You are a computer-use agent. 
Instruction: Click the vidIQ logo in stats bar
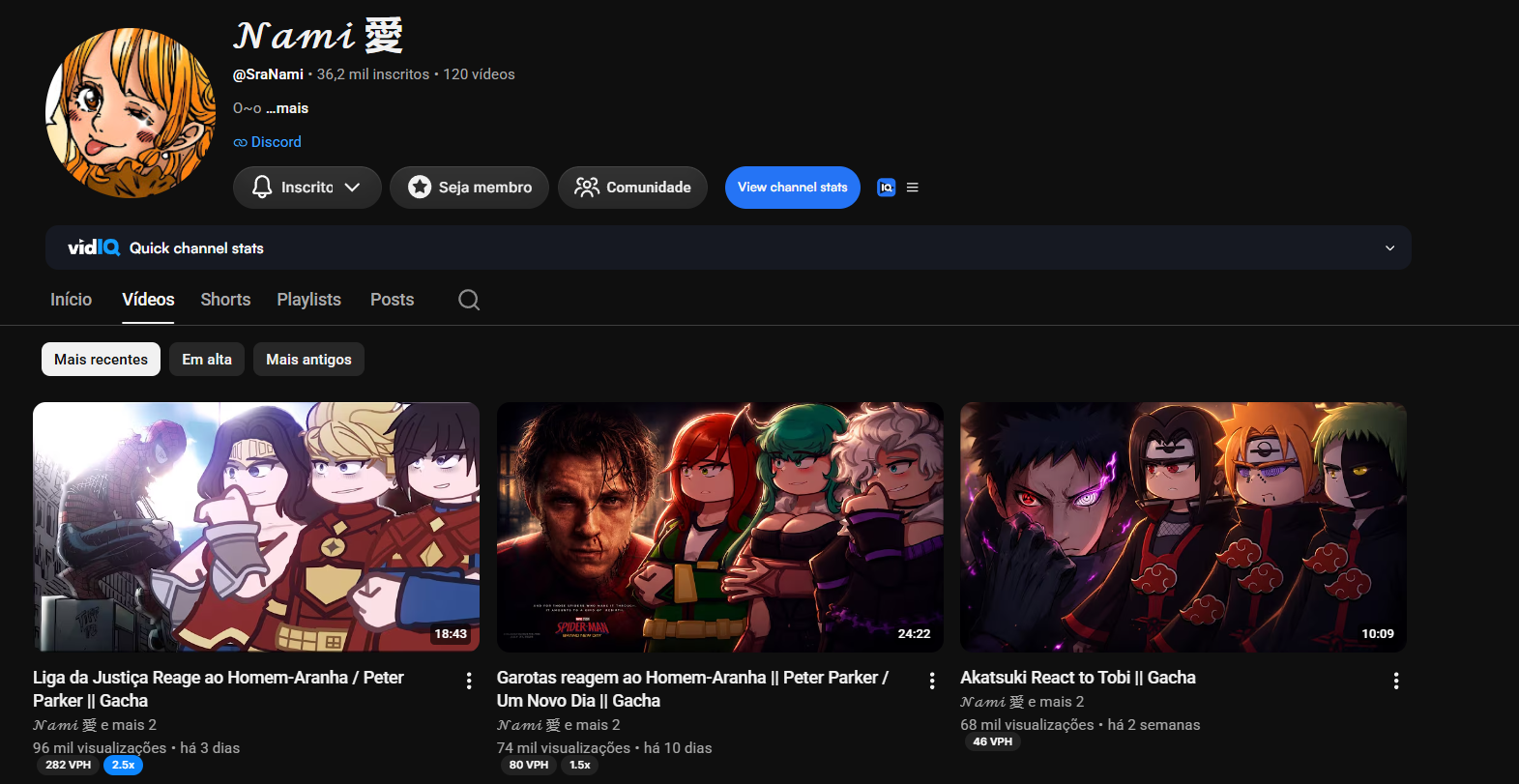click(94, 247)
